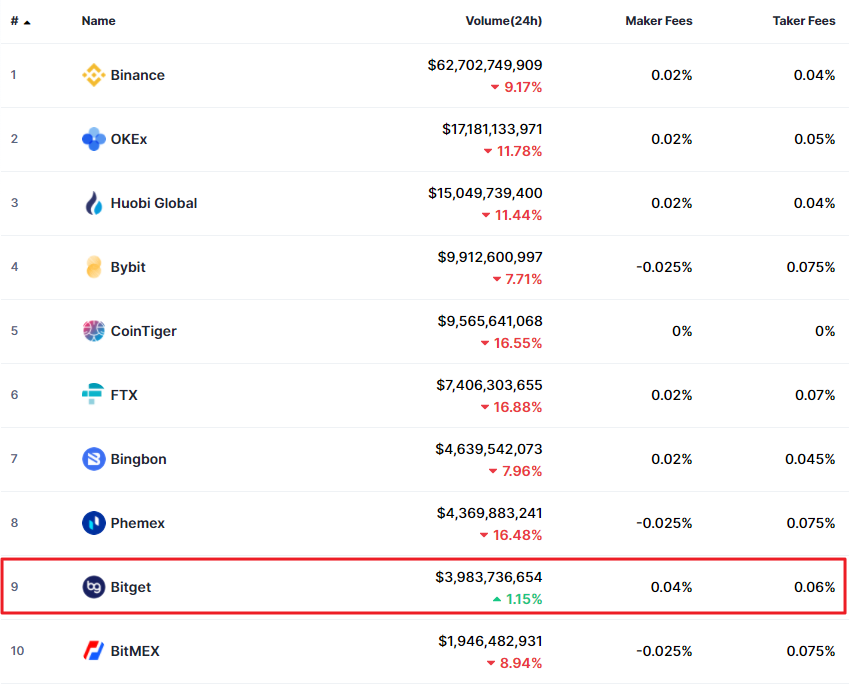Open the Bitget exchange link
Screen dimensions: 849x684
click(130, 587)
